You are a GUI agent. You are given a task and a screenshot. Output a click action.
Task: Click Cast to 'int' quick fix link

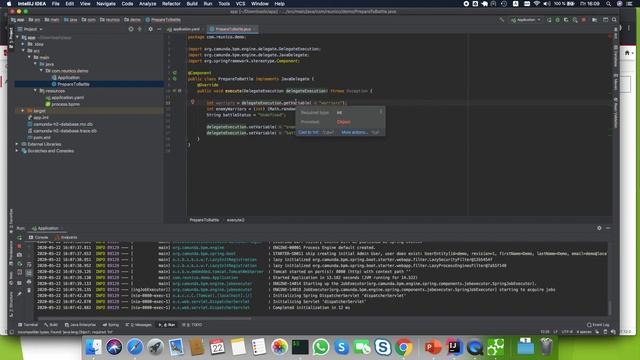pos(308,132)
